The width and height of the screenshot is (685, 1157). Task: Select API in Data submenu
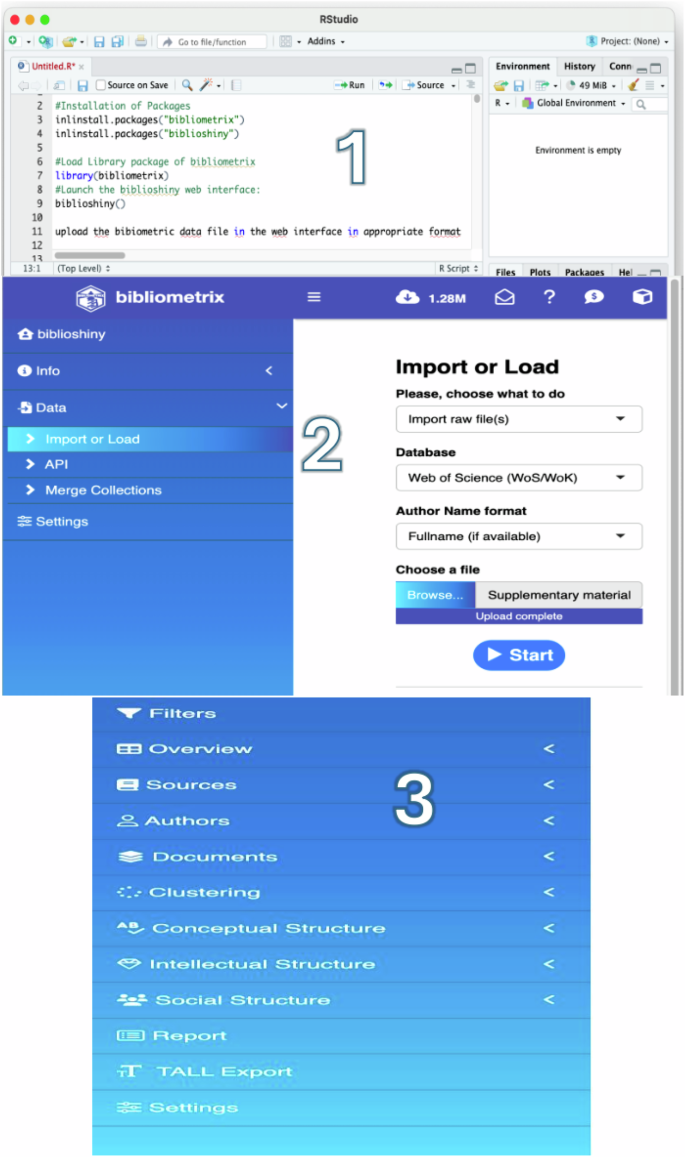coord(150,464)
